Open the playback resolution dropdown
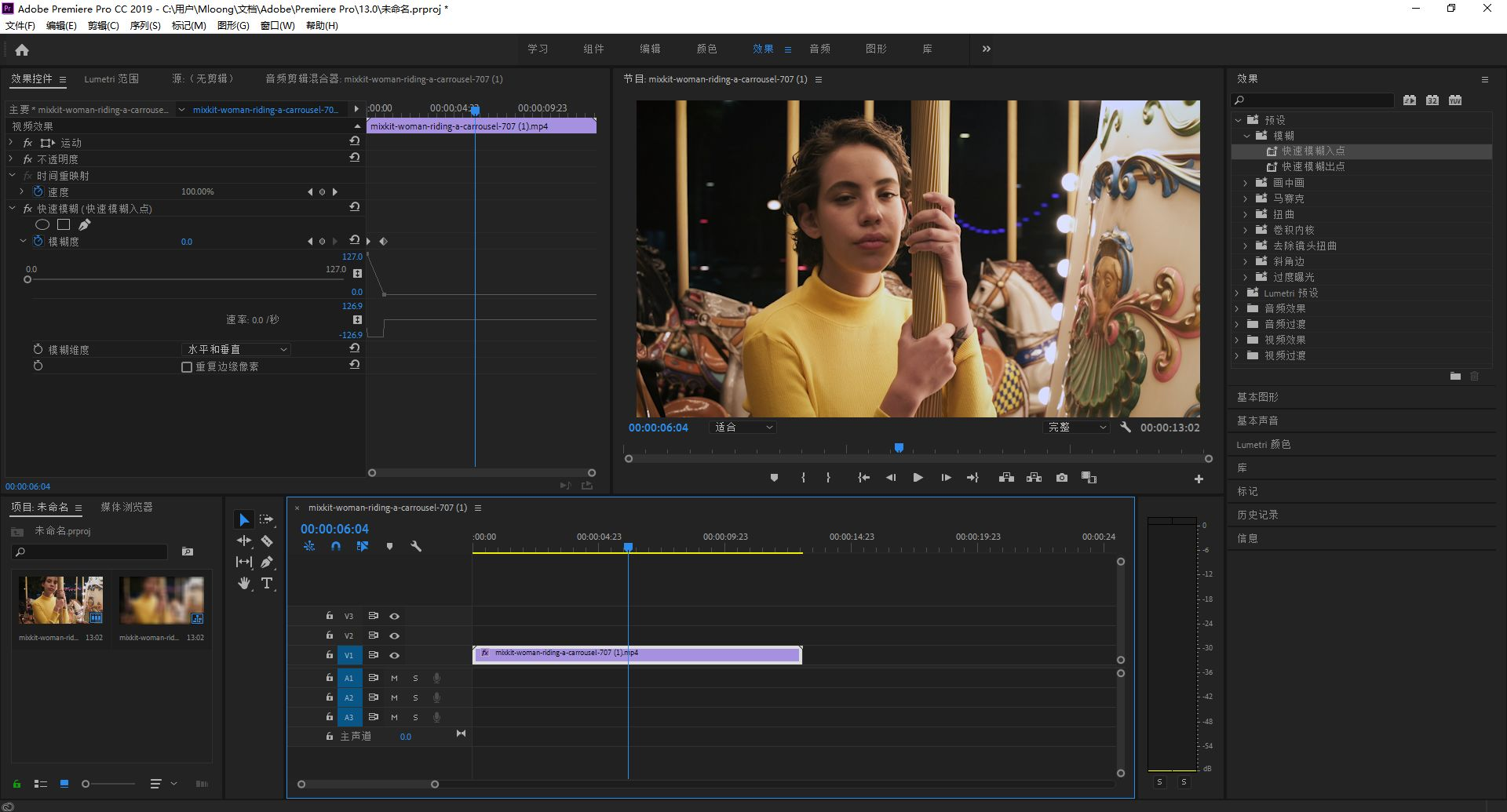Screen dimensions: 1507x812 (x=1076, y=428)
